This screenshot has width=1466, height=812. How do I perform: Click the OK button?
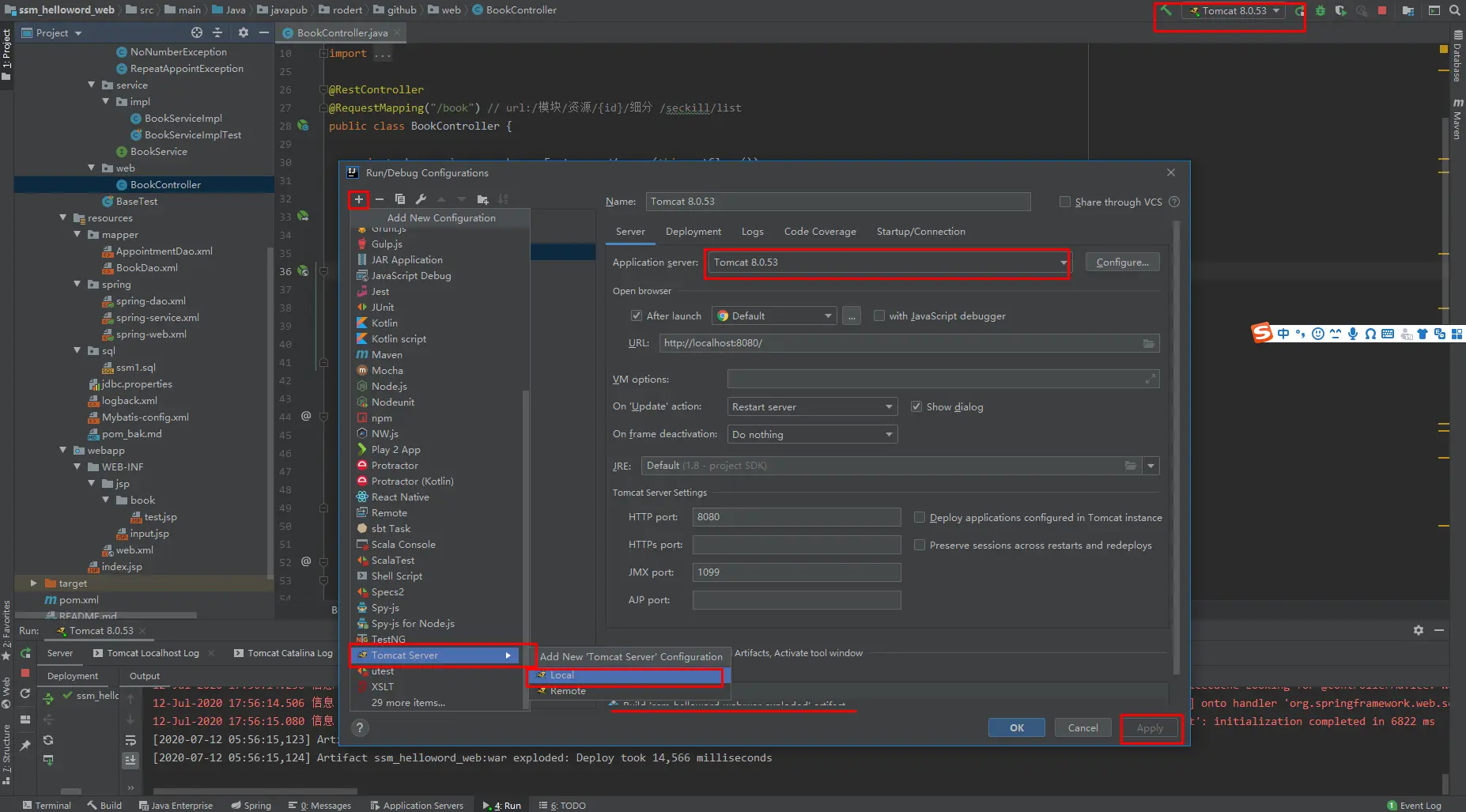1016,728
